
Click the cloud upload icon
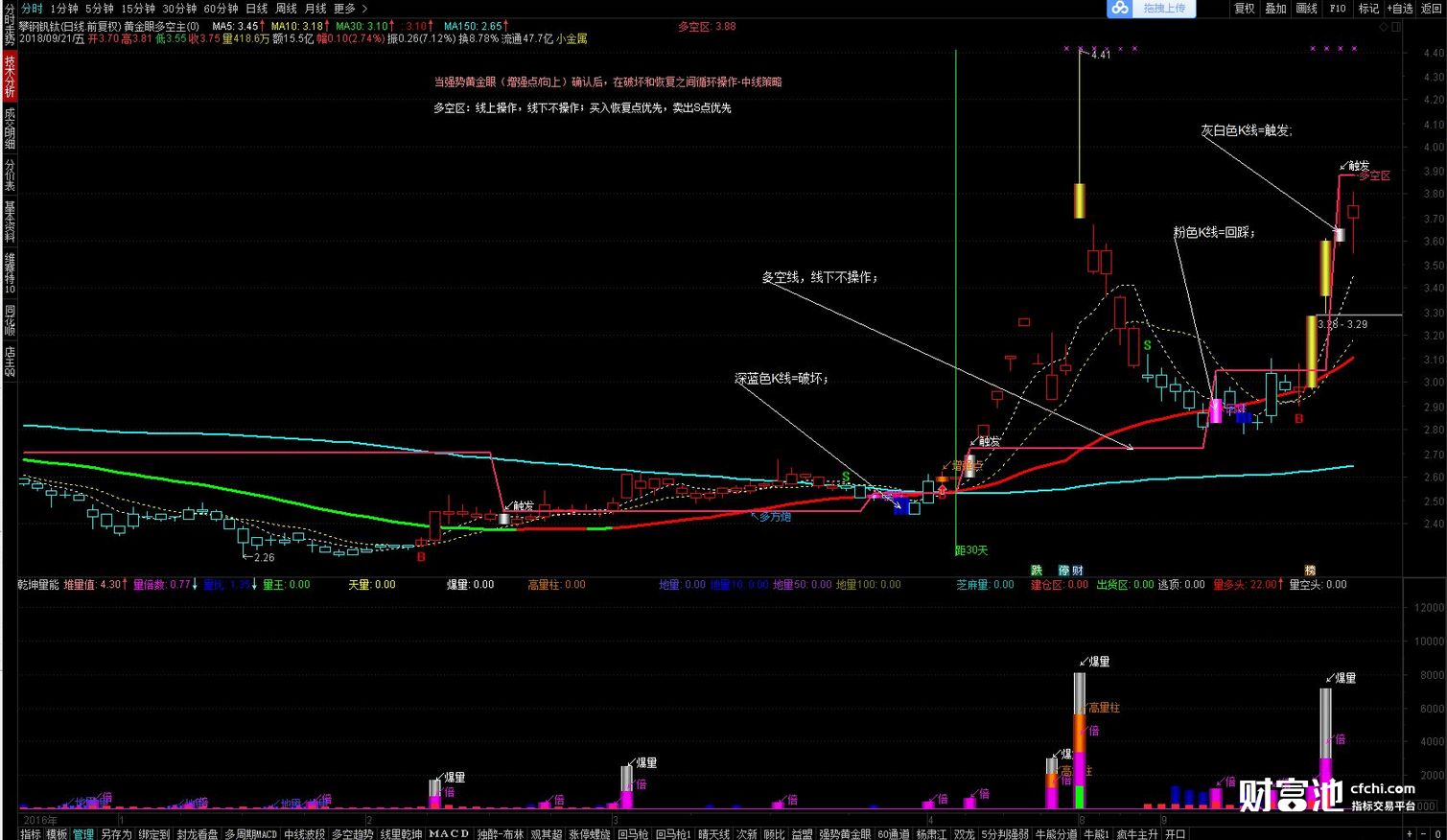click(x=1119, y=8)
